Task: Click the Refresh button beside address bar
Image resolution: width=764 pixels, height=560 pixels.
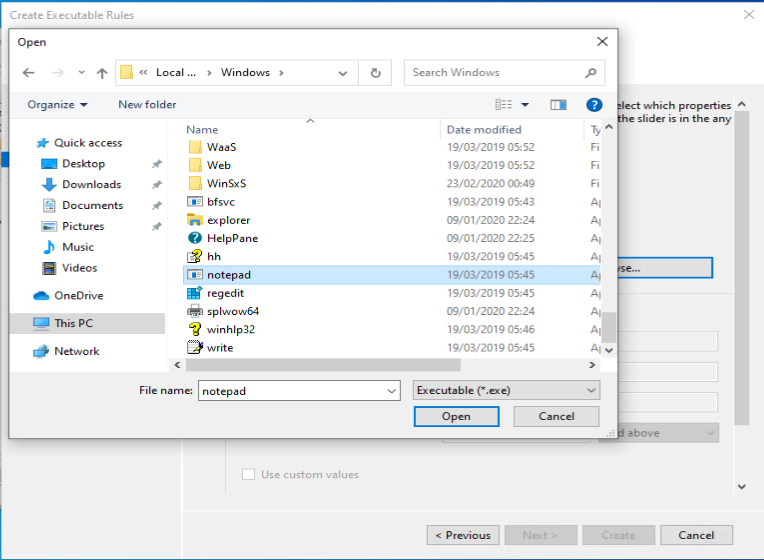Action: pyautogui.click(x=375, y=73)
